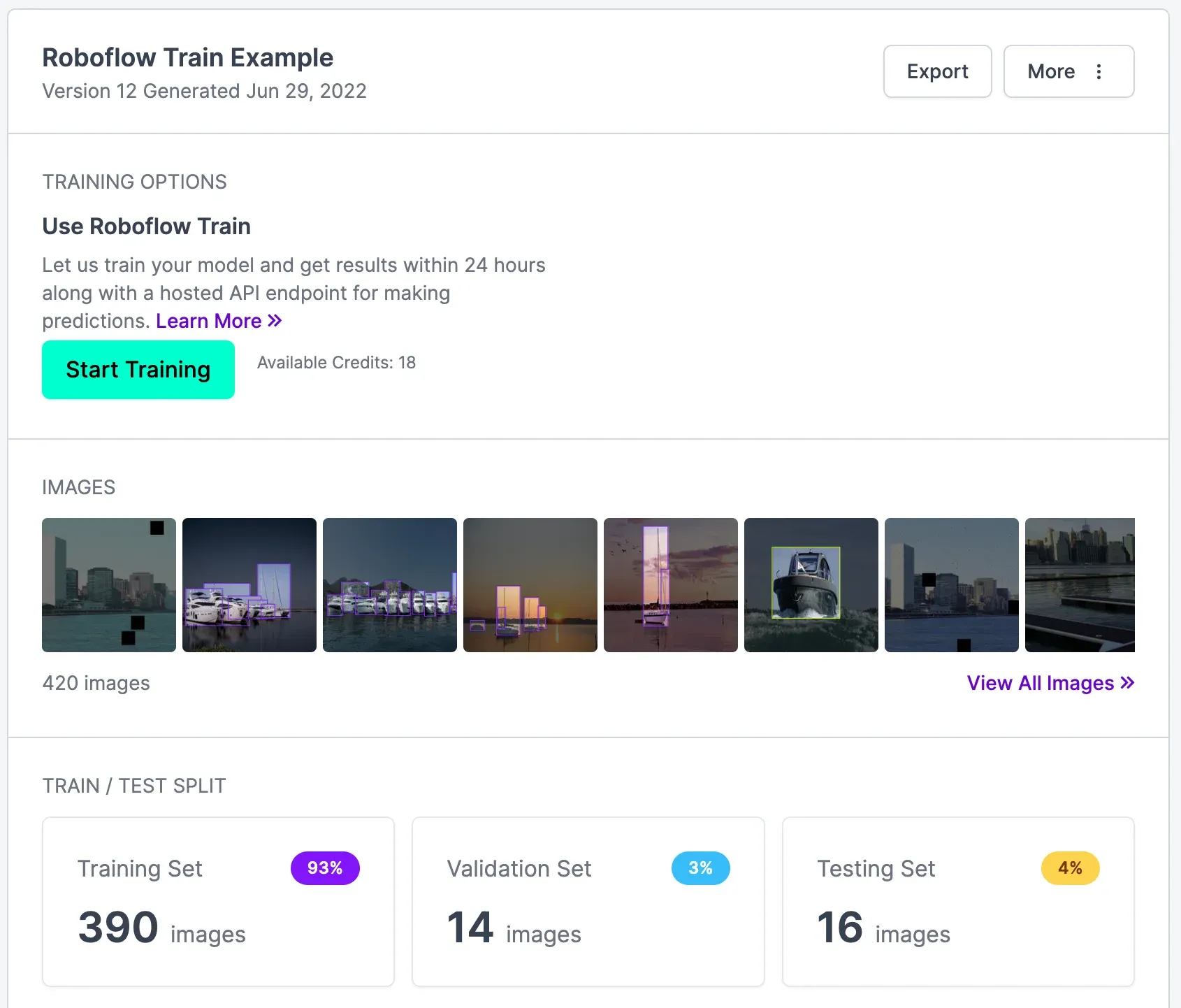Click the Use Roboflow Train heading
The width and height of the screenshot is (1181, 1008).
(146, 226)
